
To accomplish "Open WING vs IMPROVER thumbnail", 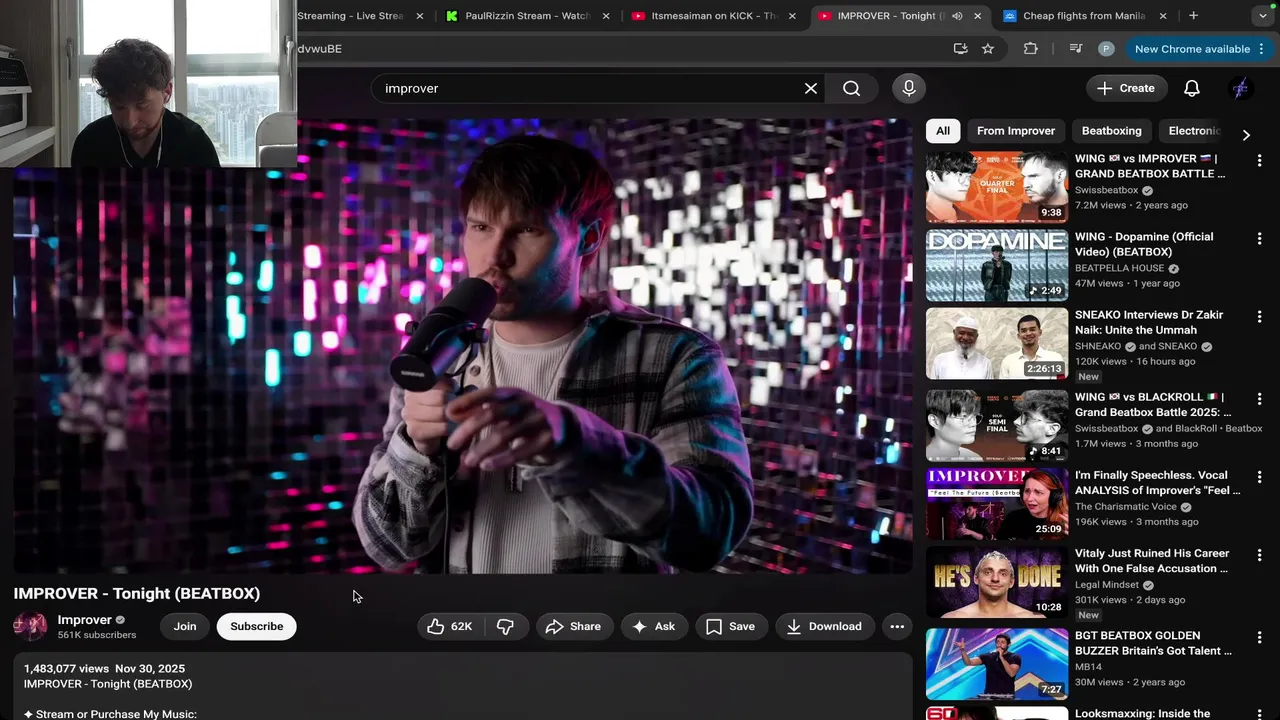I will click(x=996, y=187).
